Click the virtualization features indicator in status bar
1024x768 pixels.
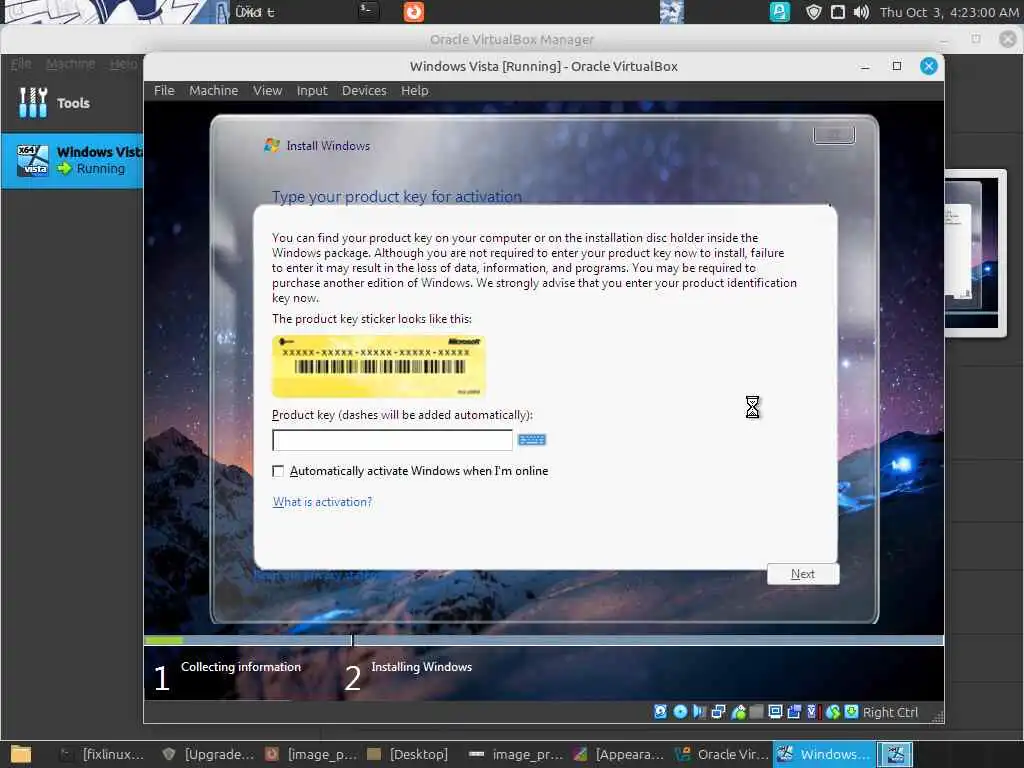812,712
